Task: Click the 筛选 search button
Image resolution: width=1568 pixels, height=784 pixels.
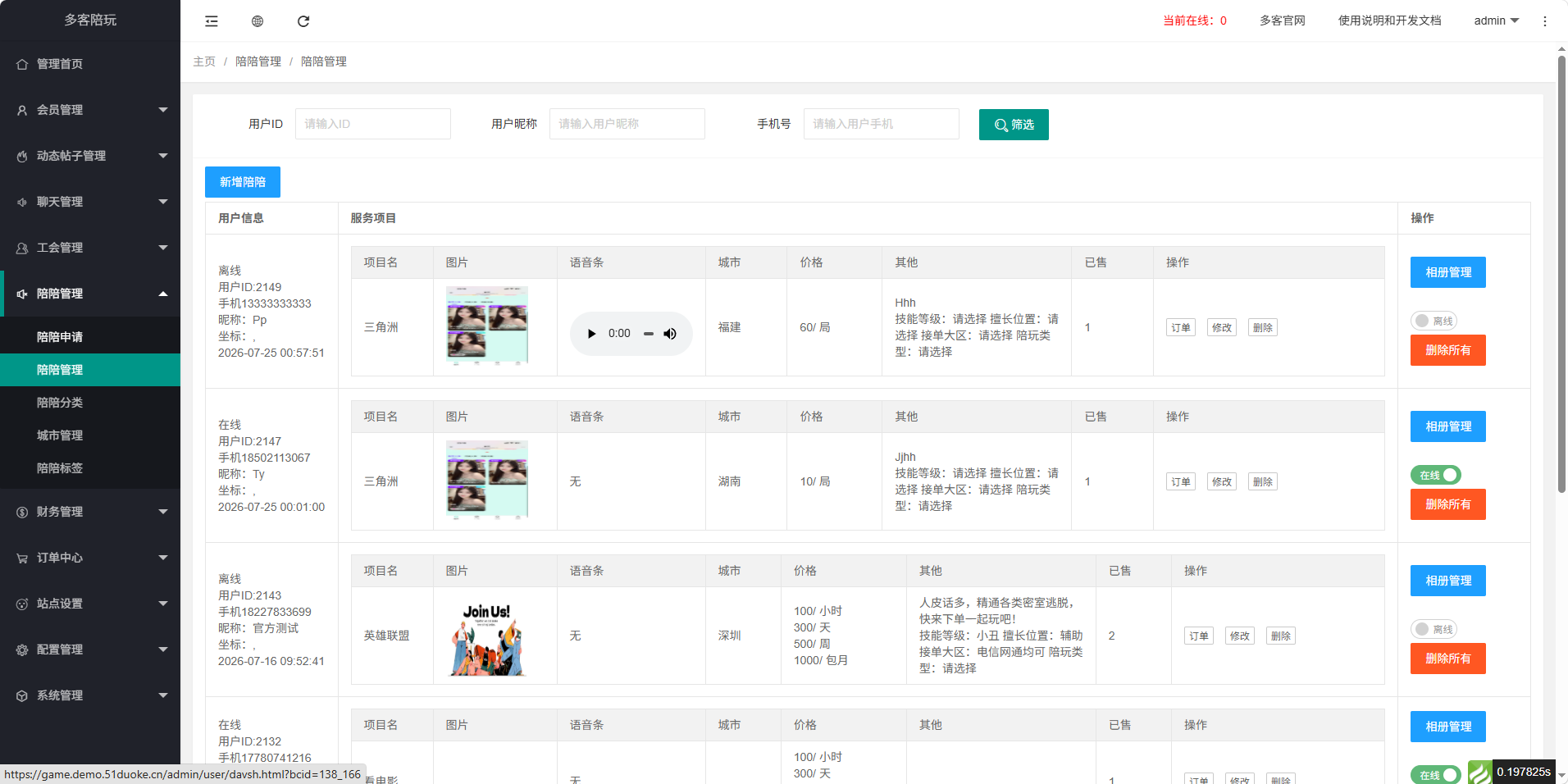Action: tap(1014, 125)
